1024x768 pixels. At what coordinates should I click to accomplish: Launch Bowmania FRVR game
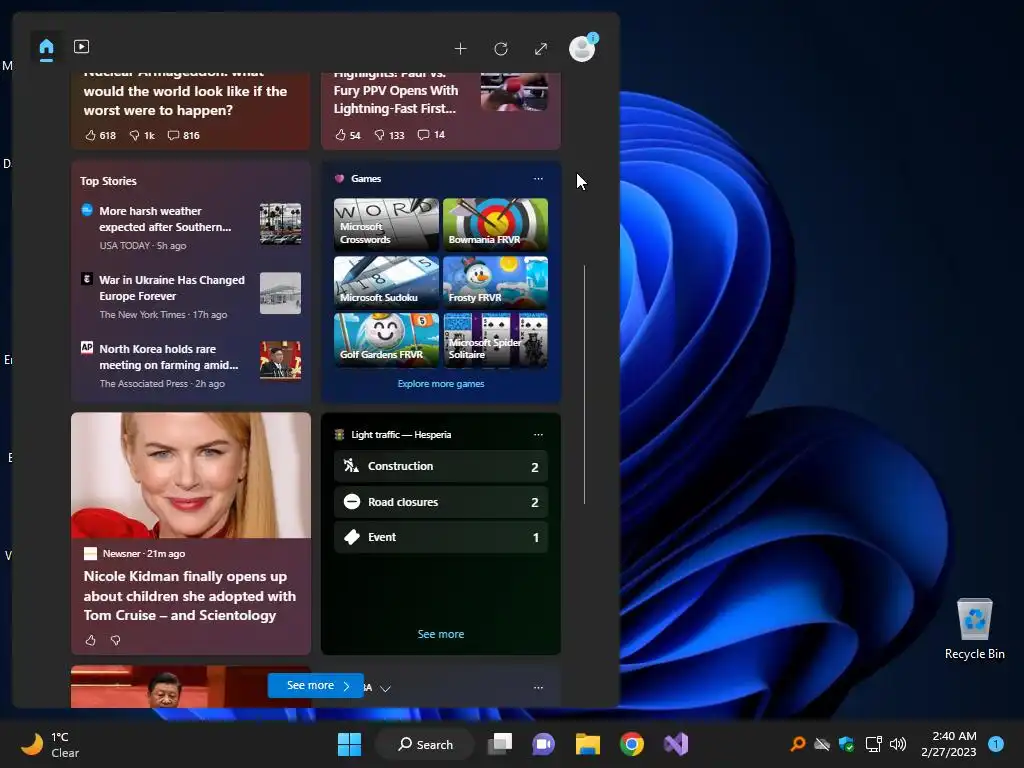coord(495,224)
